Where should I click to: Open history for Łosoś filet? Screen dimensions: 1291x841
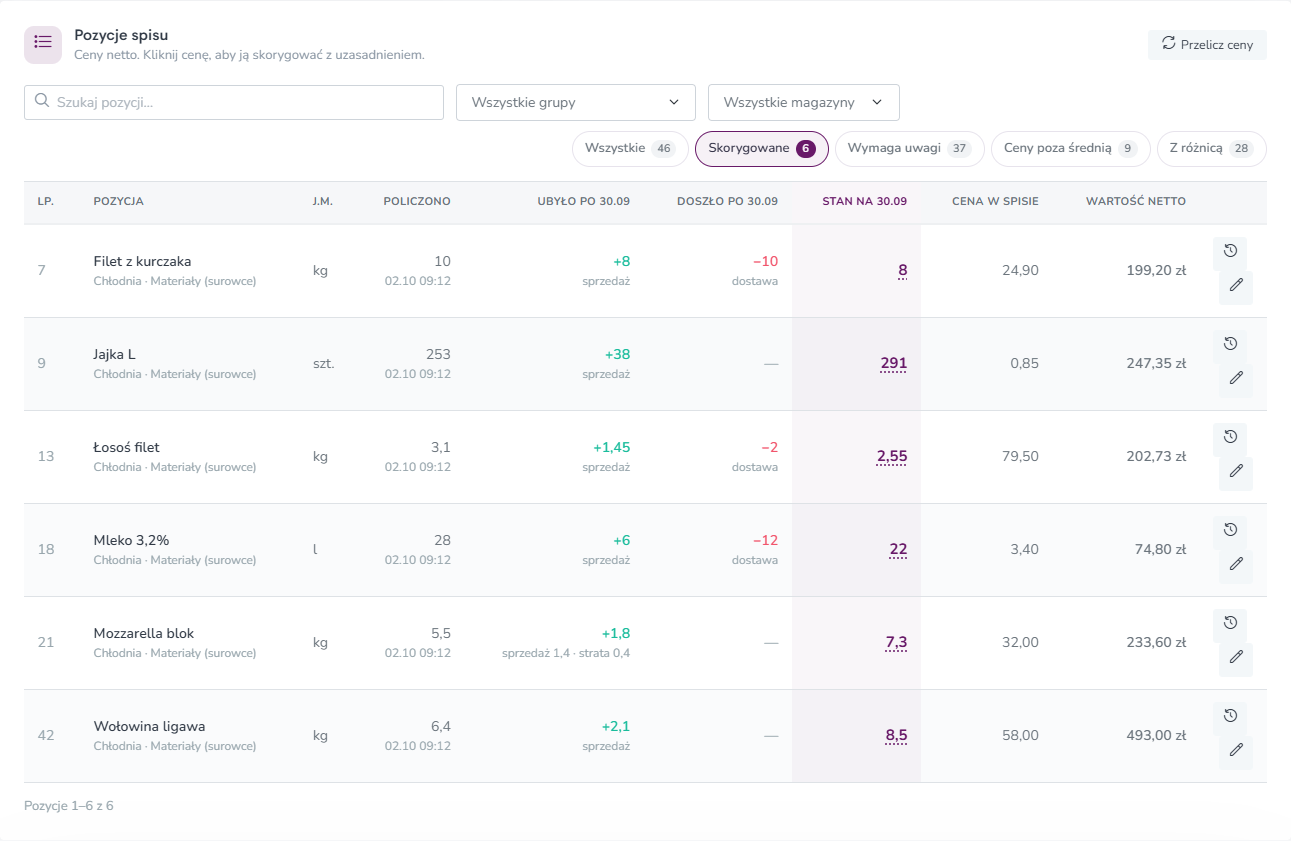pyautogui.click(x=1230, y=437)
